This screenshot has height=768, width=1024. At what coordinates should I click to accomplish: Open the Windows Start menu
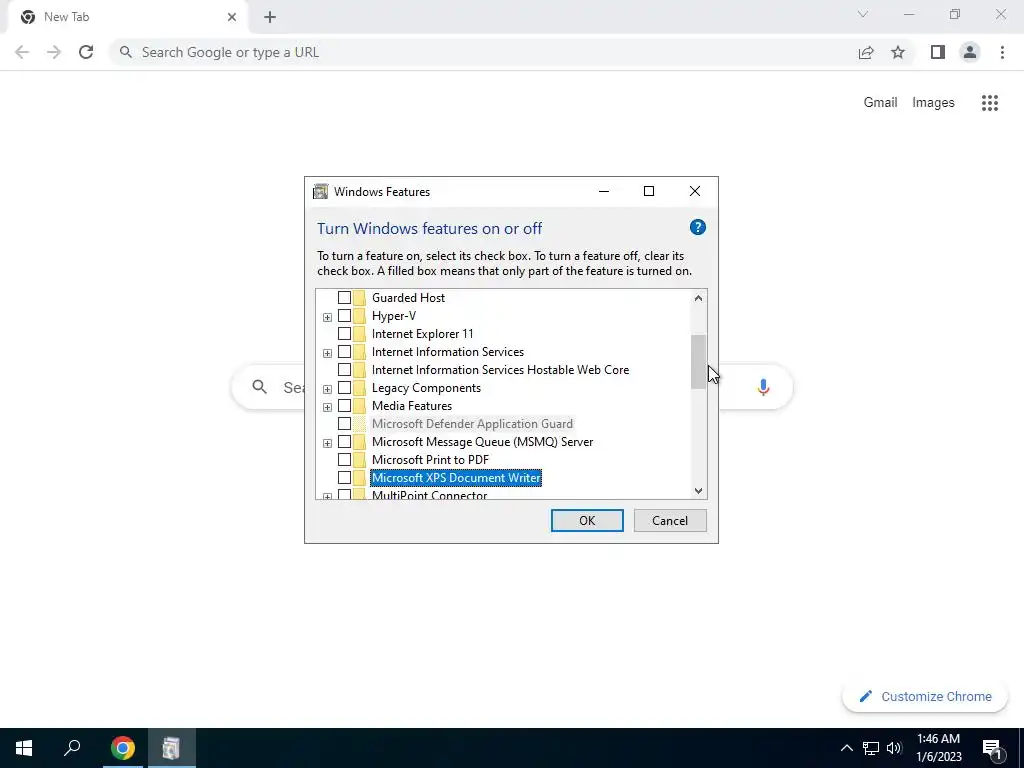point(24,748)
